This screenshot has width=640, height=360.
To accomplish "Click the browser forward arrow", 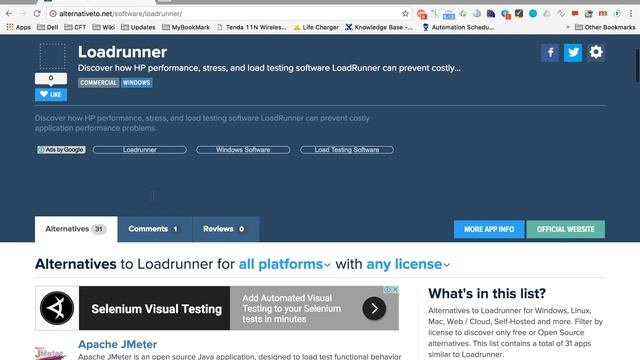I will pos(23,13).
